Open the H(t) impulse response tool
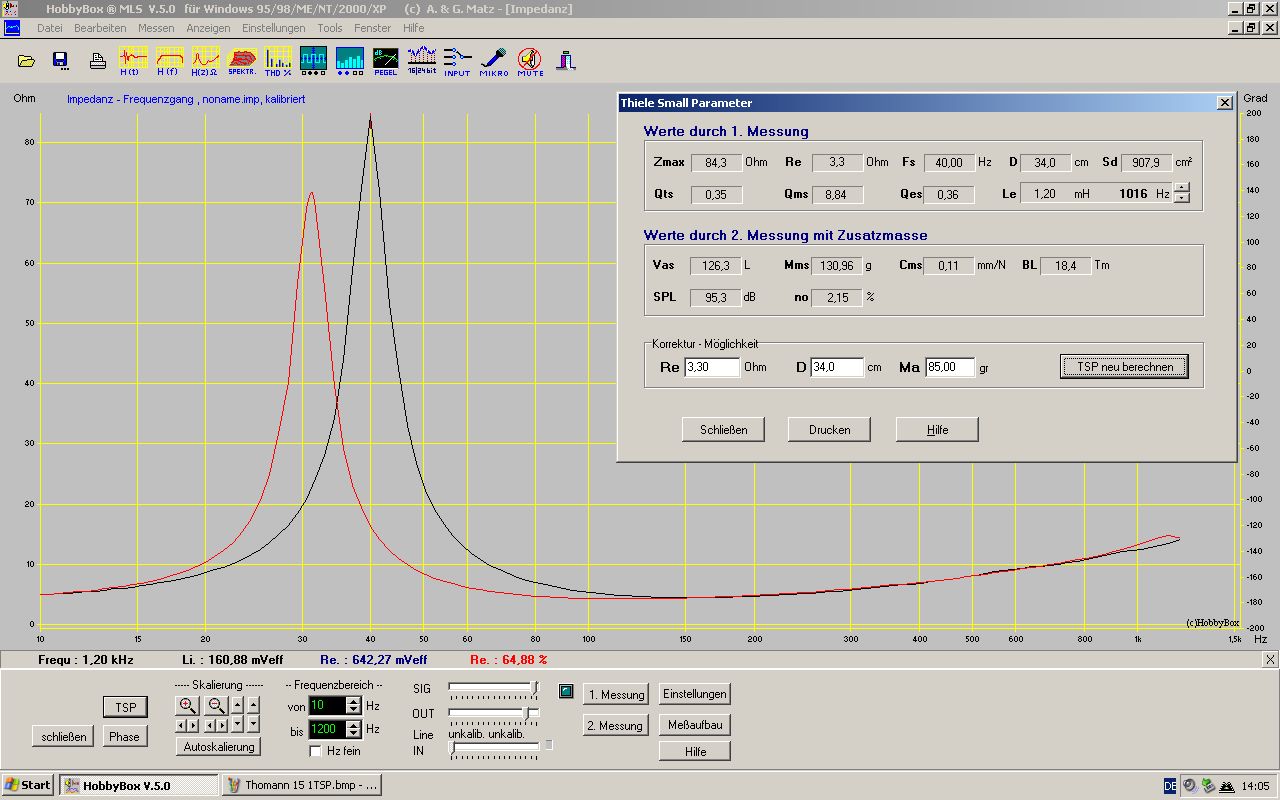The width and height of the screenshot is (1280, 800). click(x=132, y=60)
